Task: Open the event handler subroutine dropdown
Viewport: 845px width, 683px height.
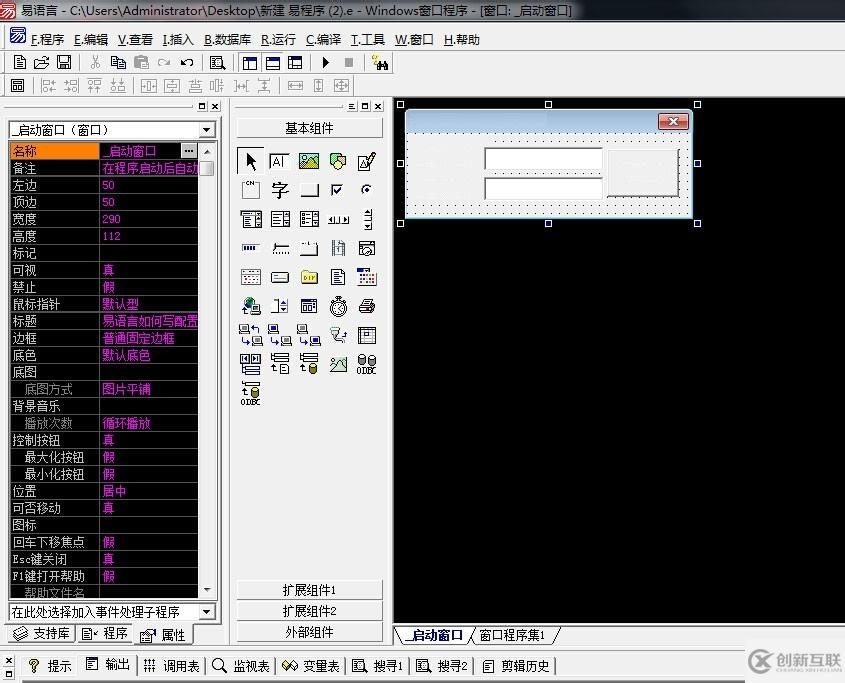Action: pyautogui.click(x=207, y=611)
